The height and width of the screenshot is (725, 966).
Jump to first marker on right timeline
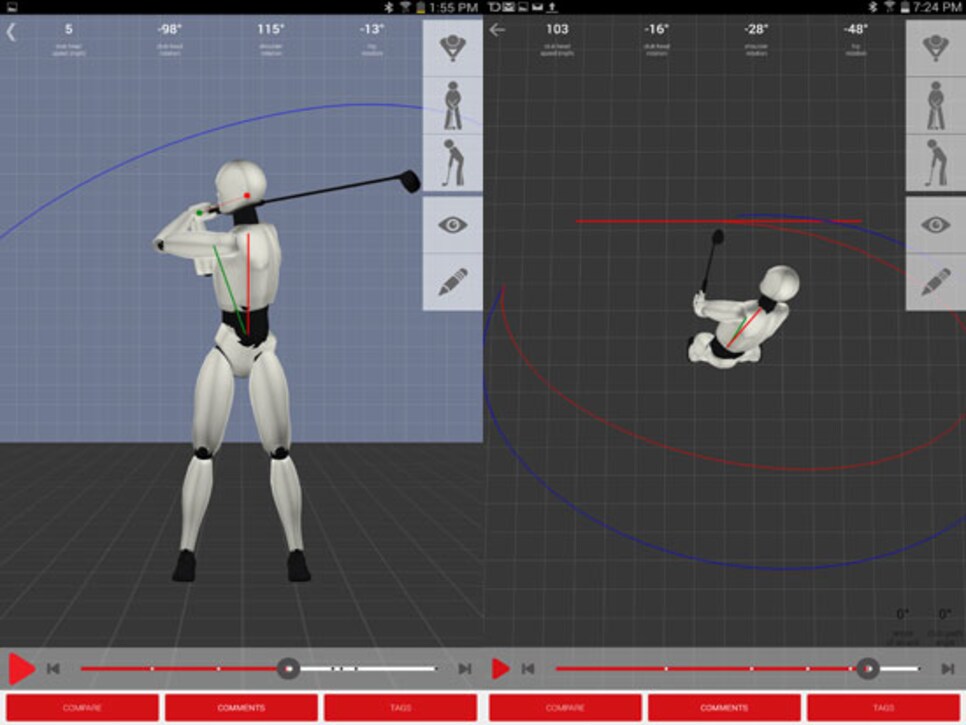coord(666,668)
